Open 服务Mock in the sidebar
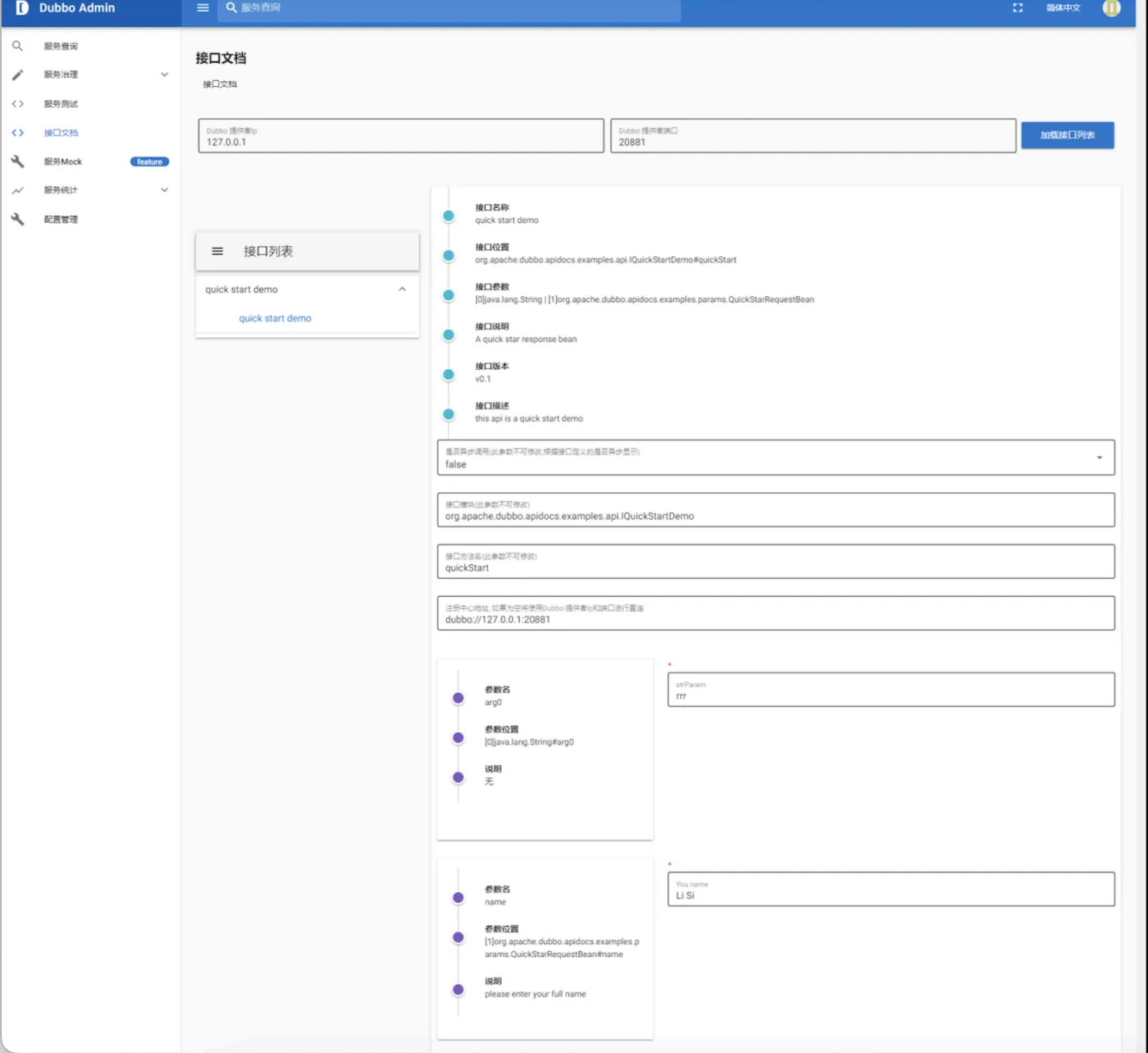Viewport: 1148px width, 1053px height. tap(91, 162)
